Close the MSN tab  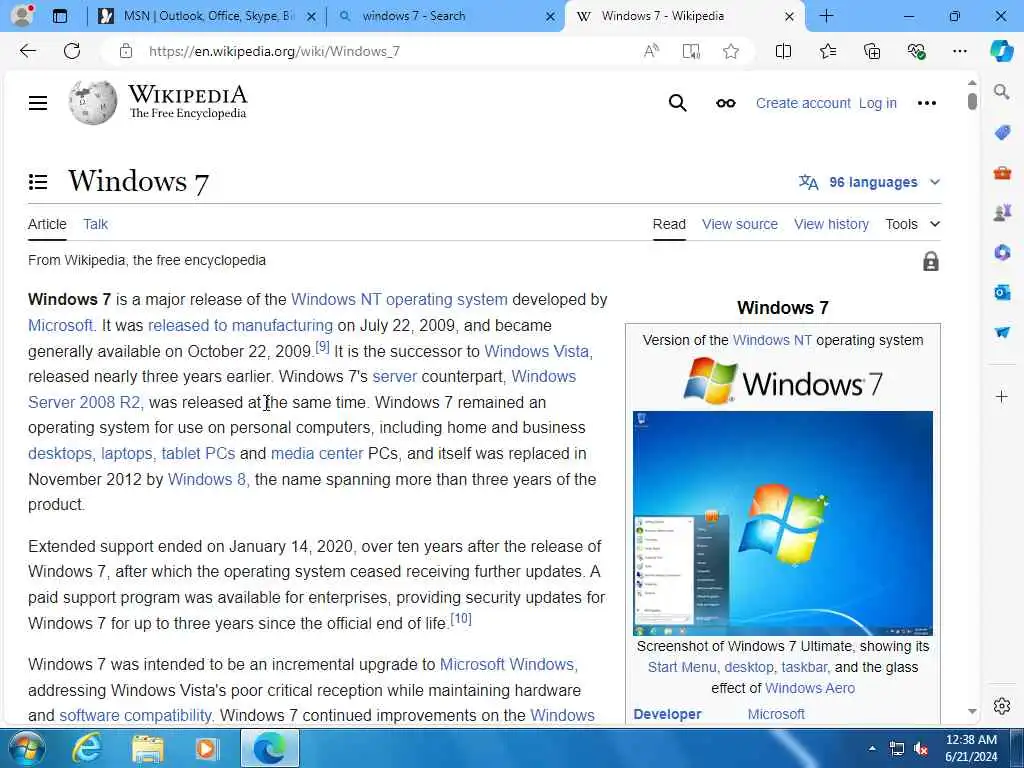312,16
